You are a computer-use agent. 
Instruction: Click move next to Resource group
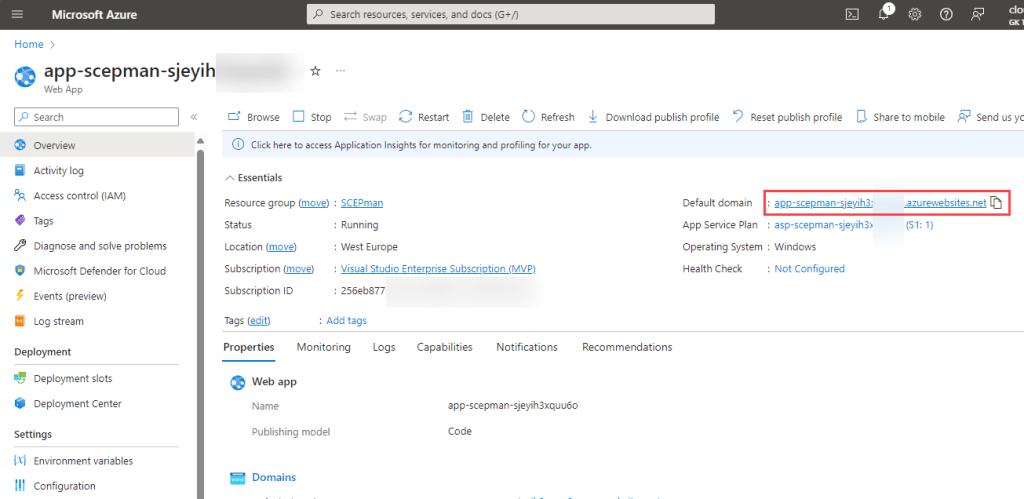[x=313, y=202]
